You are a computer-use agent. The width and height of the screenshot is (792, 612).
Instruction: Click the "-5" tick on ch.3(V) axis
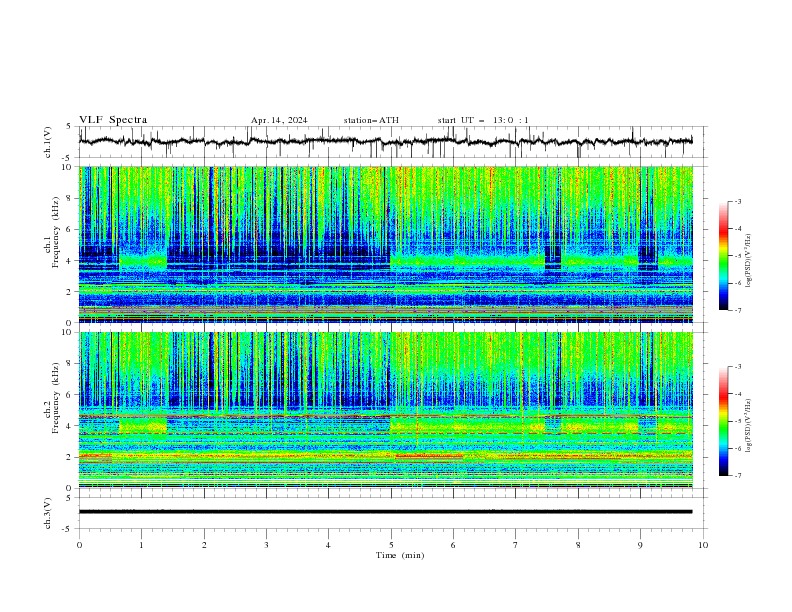[66, 529]
